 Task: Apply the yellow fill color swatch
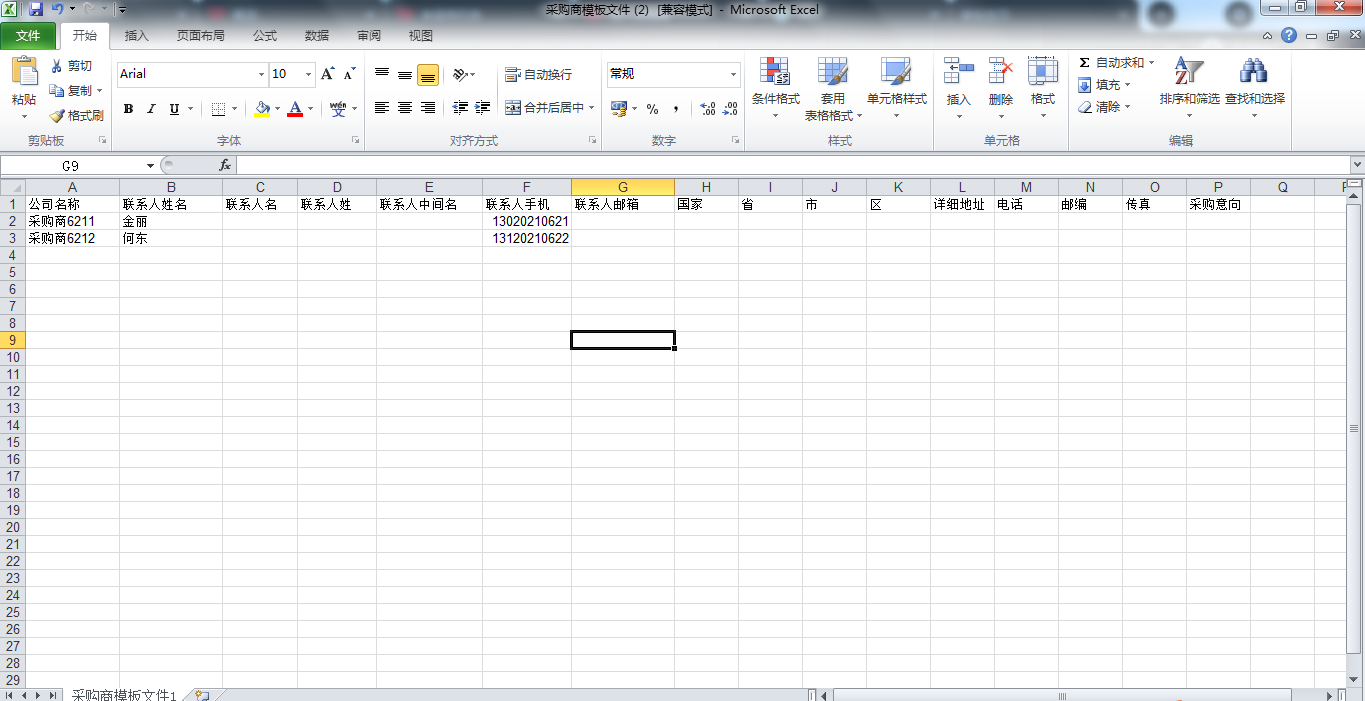point(262,109)
